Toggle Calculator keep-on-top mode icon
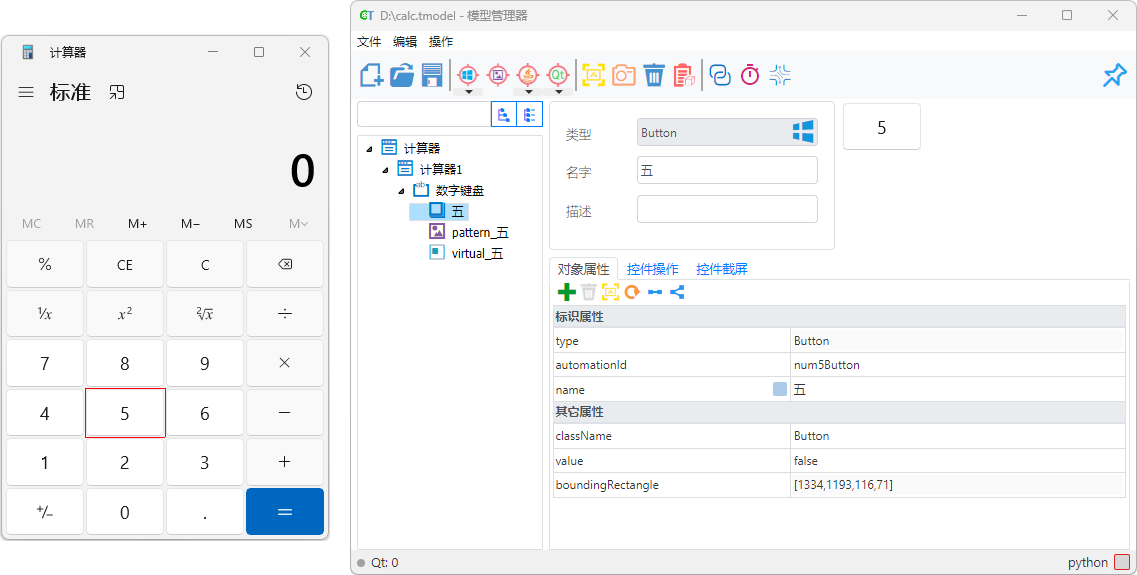Screen dimensions: 1137x575 point(117,92)
